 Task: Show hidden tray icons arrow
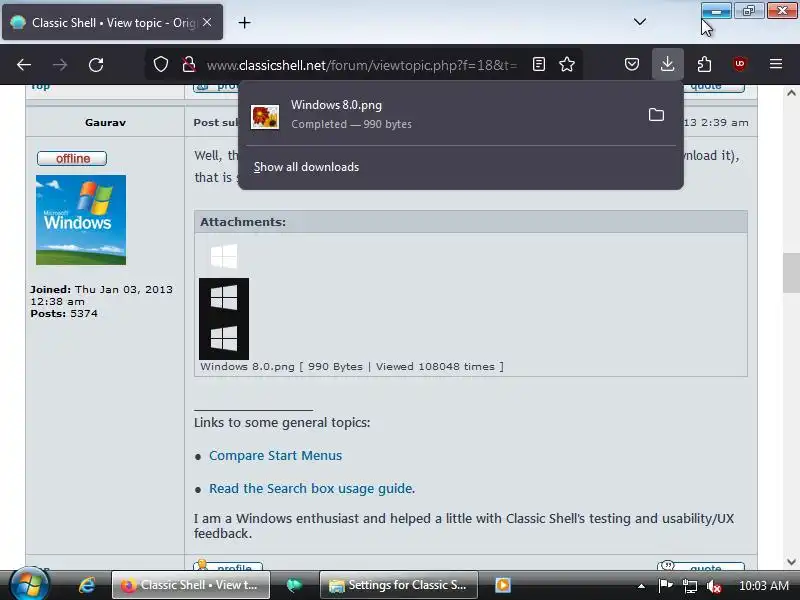point(641,586)
